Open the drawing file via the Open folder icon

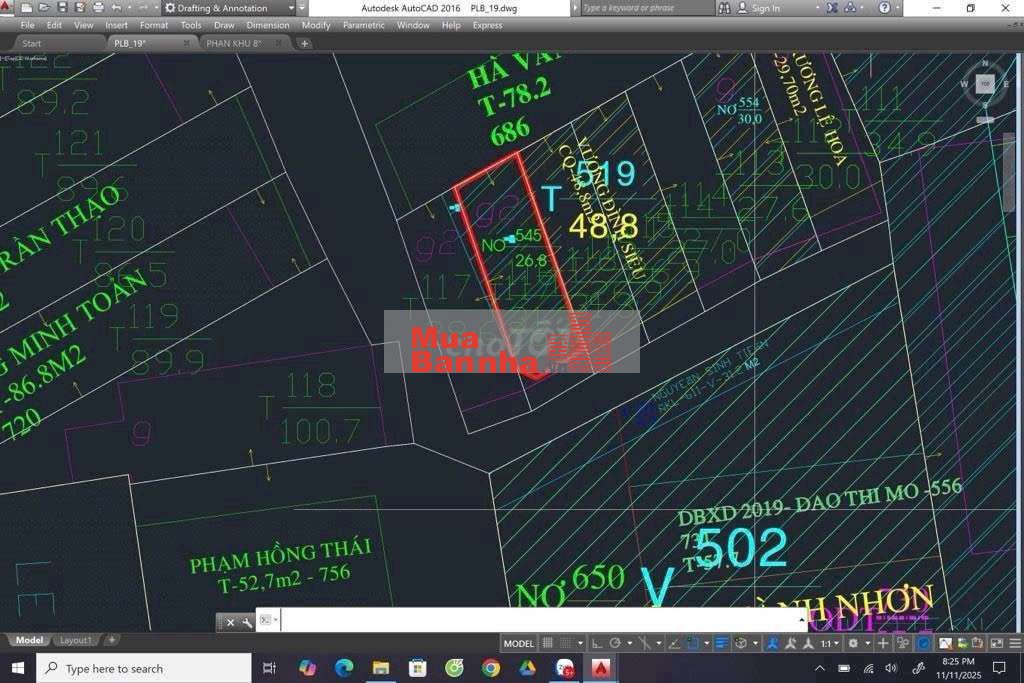pos(41,8)
